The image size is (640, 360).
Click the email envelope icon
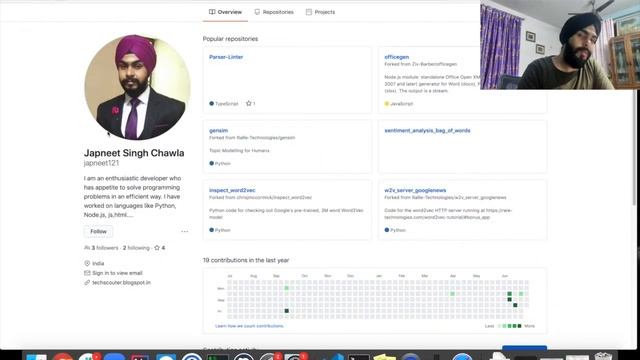87,273
